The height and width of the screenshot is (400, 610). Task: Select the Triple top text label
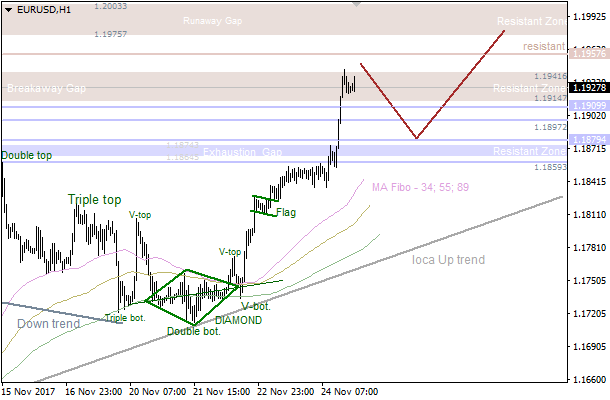(x=94, y=200)
